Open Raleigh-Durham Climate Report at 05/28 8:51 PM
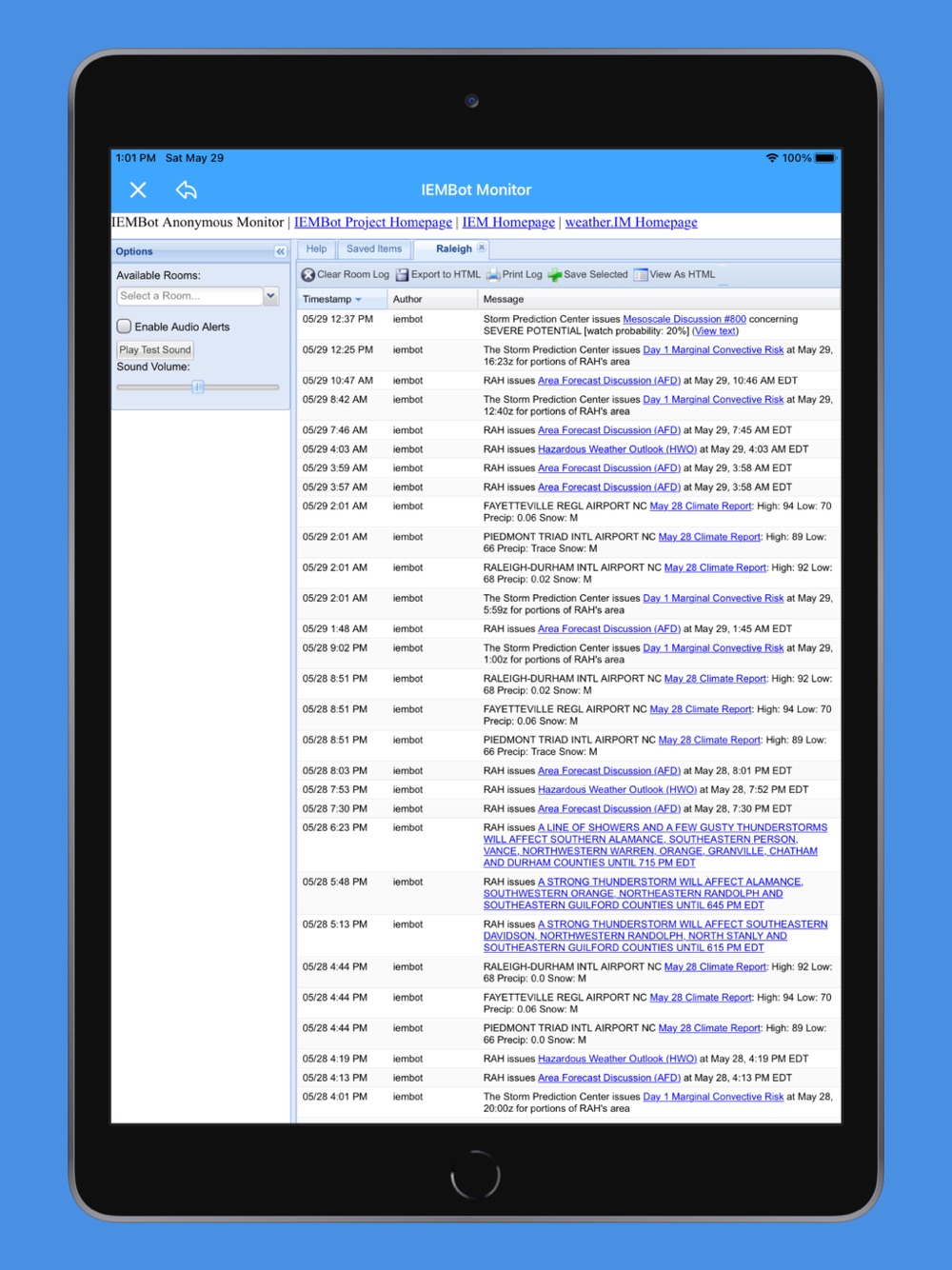 [715, 679]
